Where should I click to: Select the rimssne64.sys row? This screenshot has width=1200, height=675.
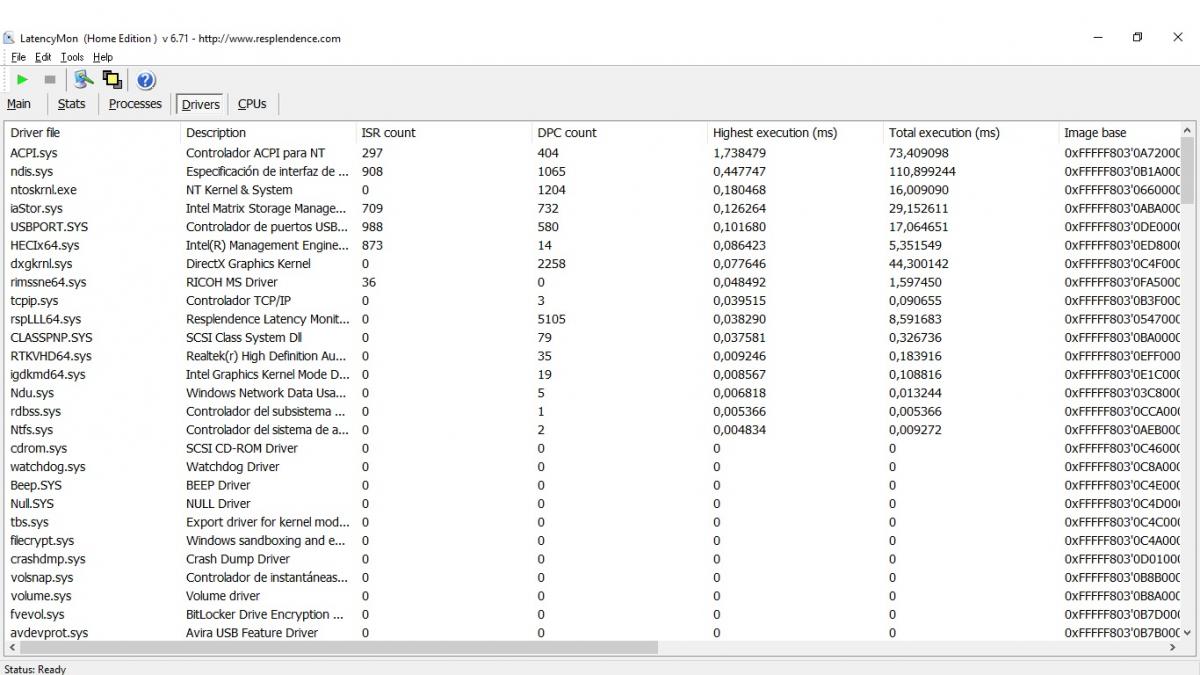[x=593, y=282]
